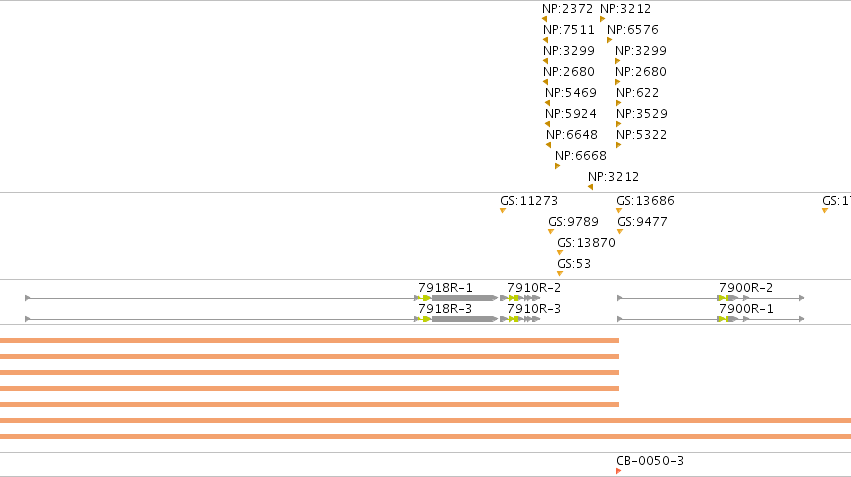Select NP:2680 label with the left-pointing marker
Screen dimensions: 851x477
pos(569,72)
